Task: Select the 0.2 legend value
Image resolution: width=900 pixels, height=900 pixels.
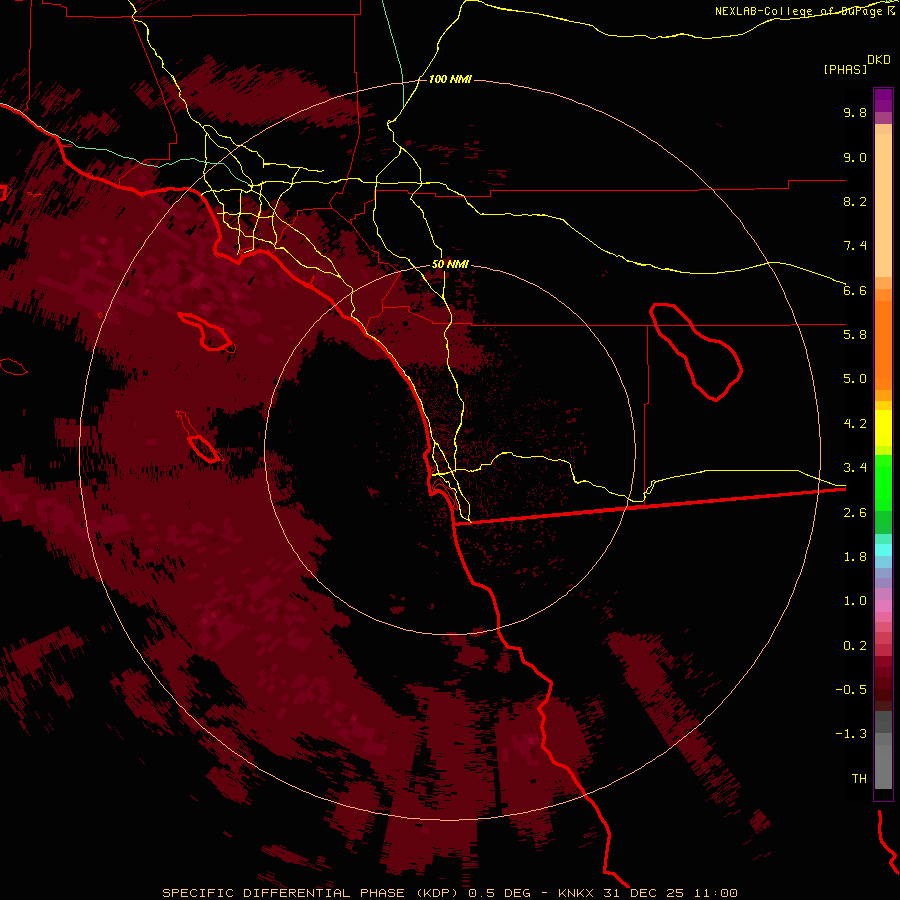Action: [x=855, y=646]
